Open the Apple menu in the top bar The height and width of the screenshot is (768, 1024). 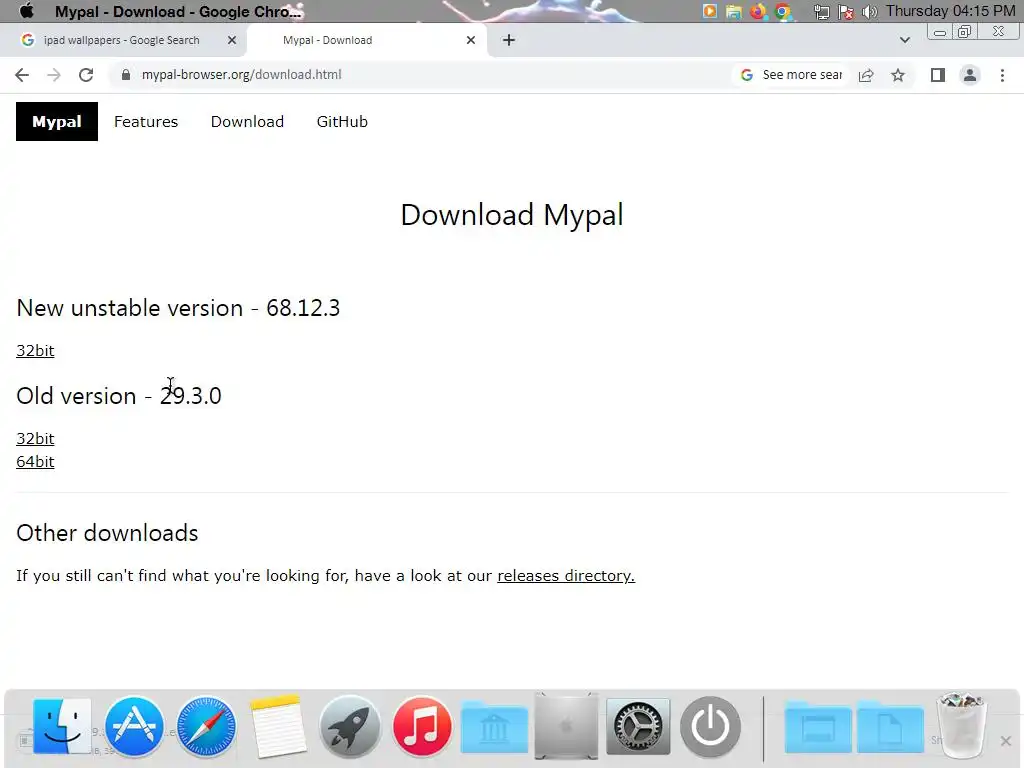pos(27,11)
